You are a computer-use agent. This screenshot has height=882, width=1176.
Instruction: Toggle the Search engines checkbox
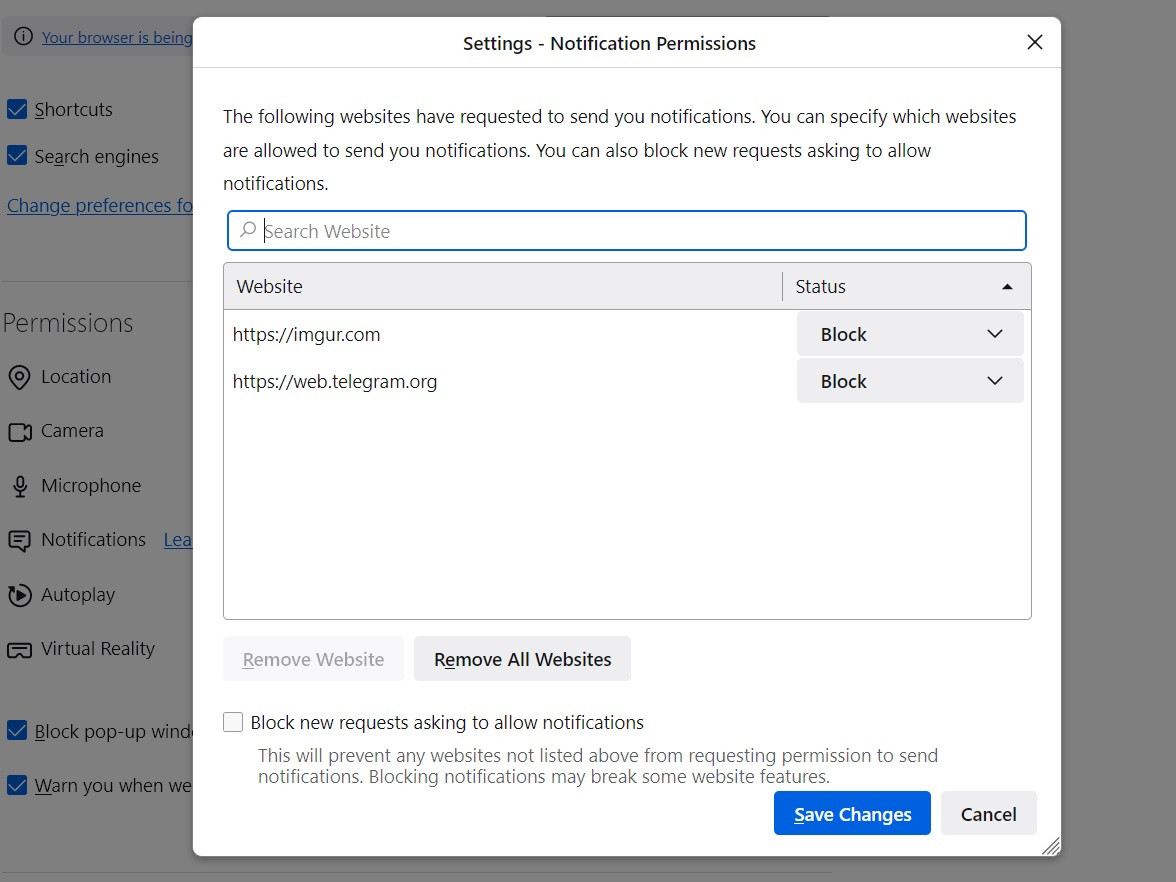17,156
